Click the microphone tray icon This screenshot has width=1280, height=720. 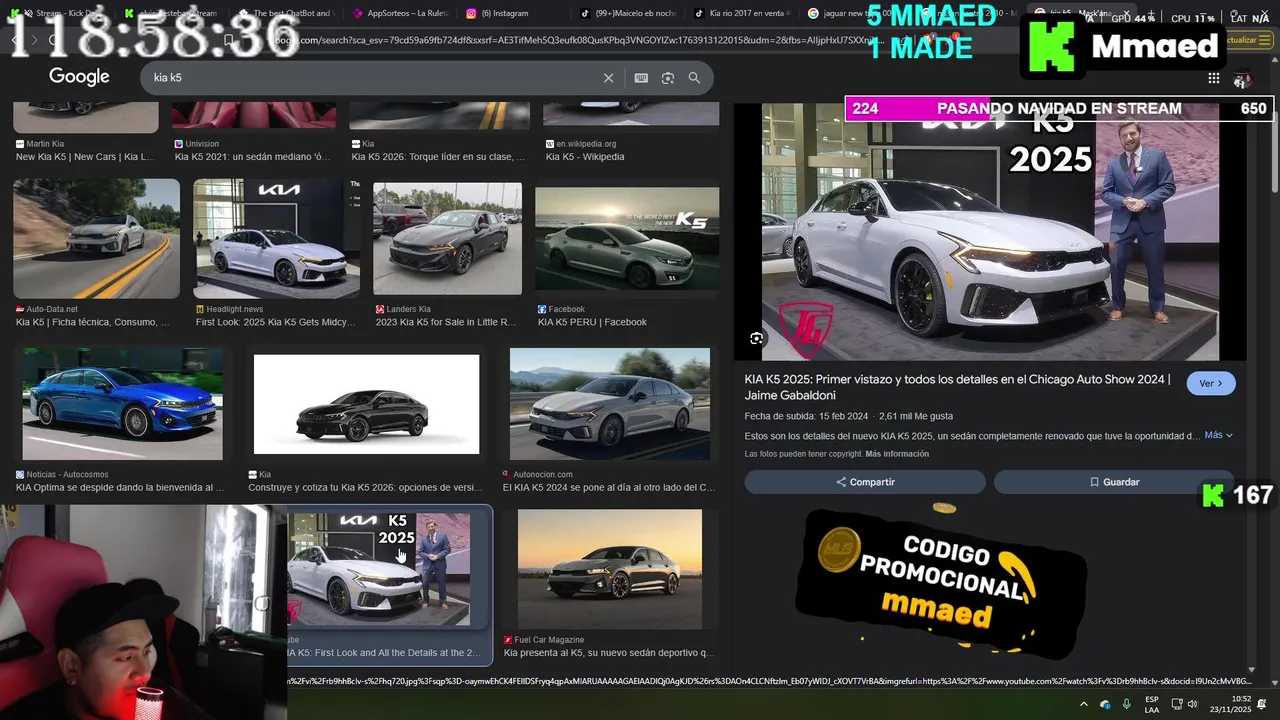[1127, 704]
